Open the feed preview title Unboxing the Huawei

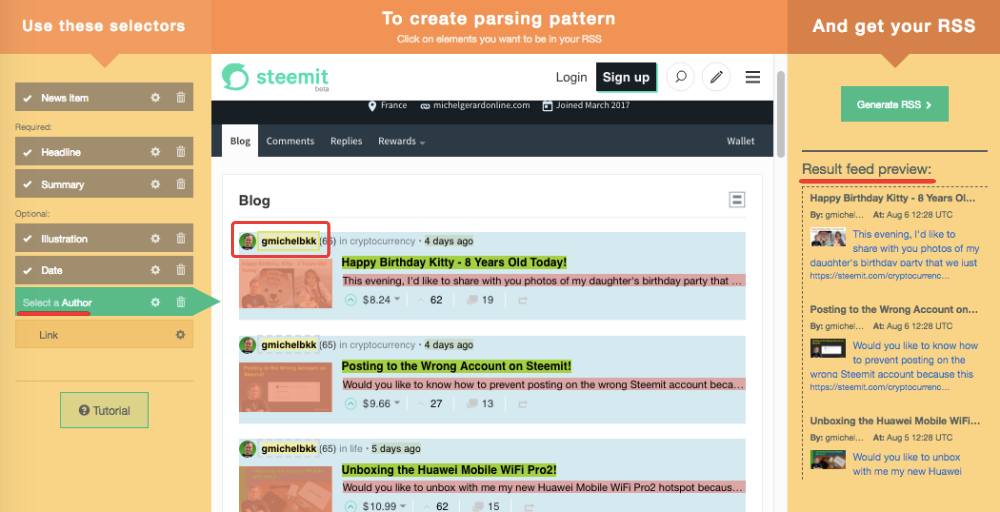click(x=893, y=421)
